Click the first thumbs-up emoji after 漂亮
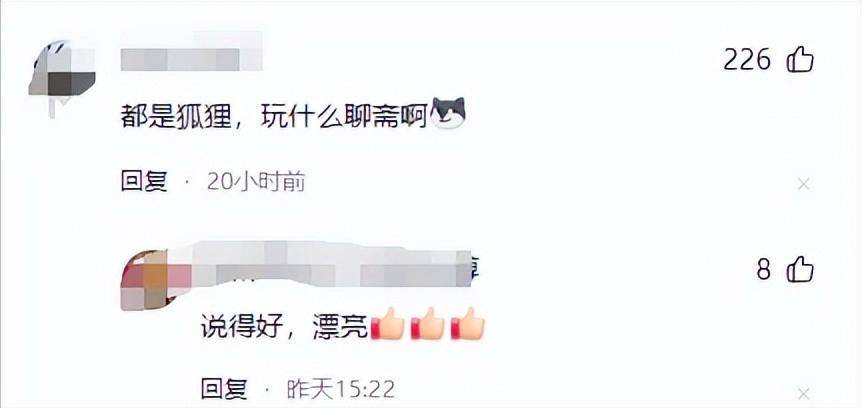The height and width of the screenshot is (408, 862). pyautogui.click(x=388, y=324)
